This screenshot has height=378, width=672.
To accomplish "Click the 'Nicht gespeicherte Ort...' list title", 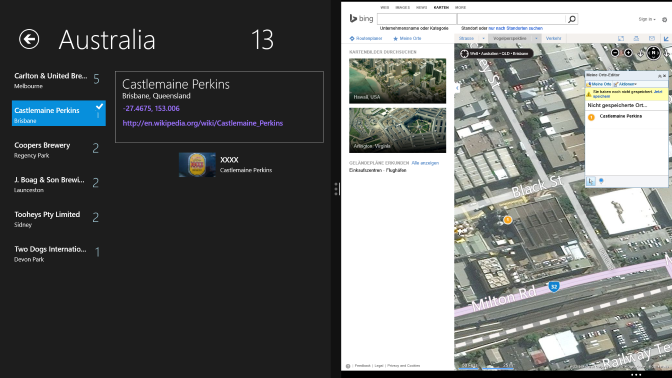I will 617,105.
